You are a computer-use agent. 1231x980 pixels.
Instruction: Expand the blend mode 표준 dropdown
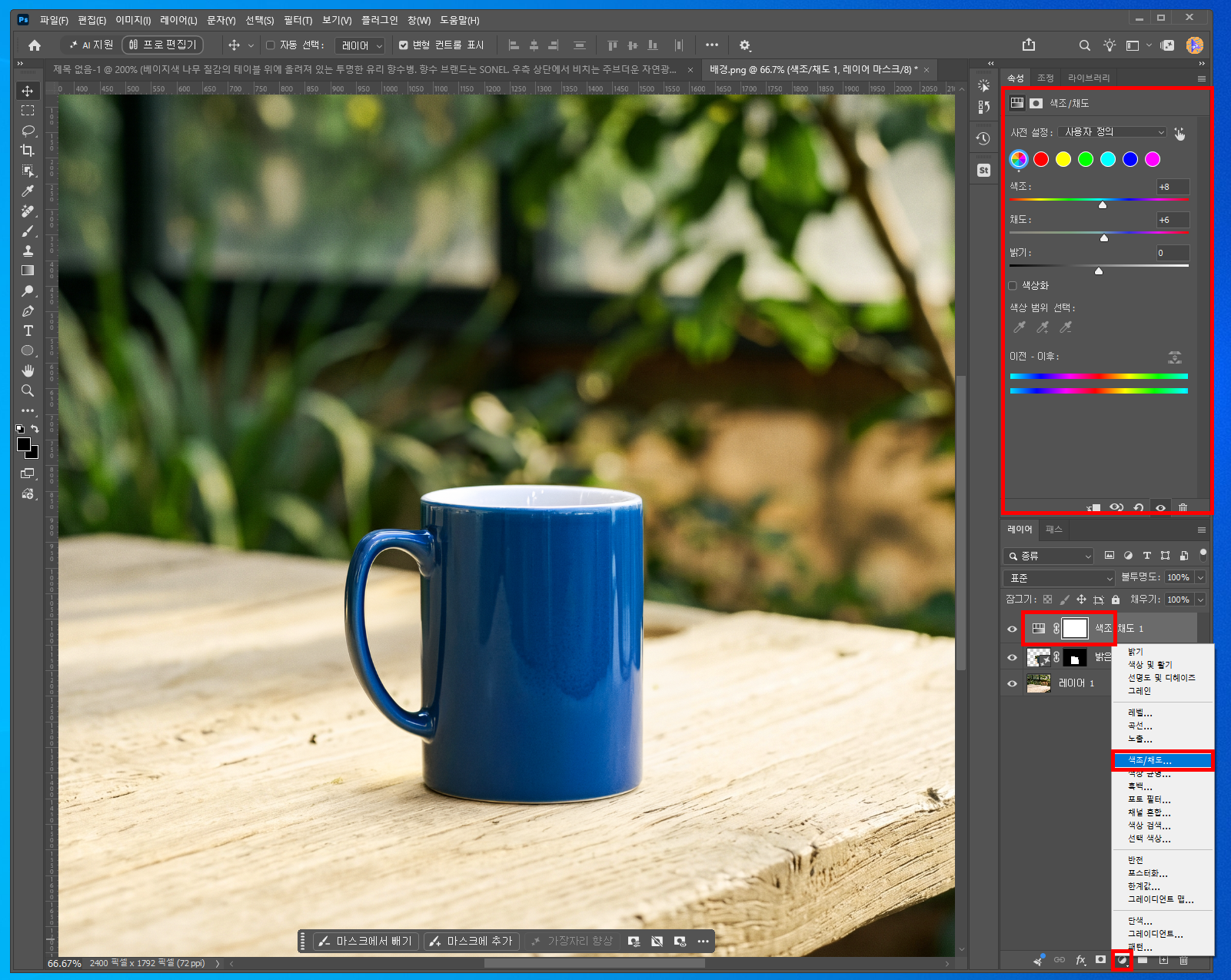pyautogui.click(x=1059, y=578)
